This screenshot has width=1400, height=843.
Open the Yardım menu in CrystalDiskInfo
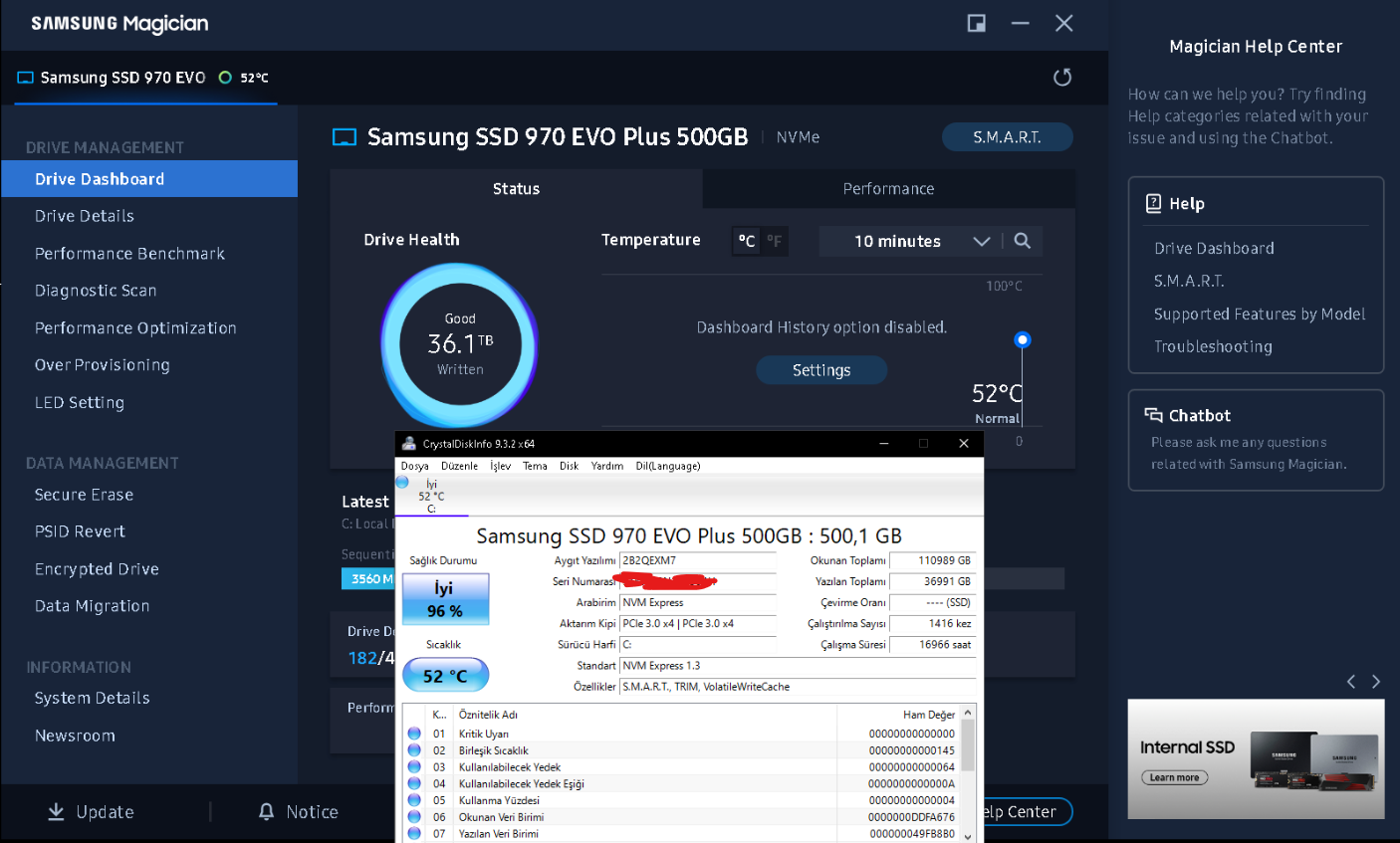coord(607,466)
